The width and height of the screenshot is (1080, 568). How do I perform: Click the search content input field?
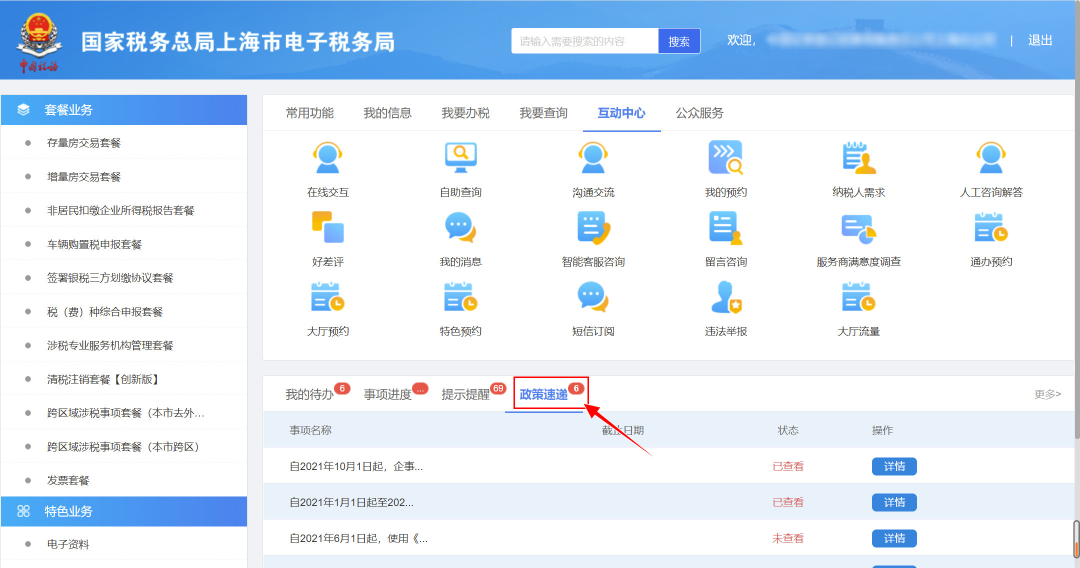click(x=585, y=41)
